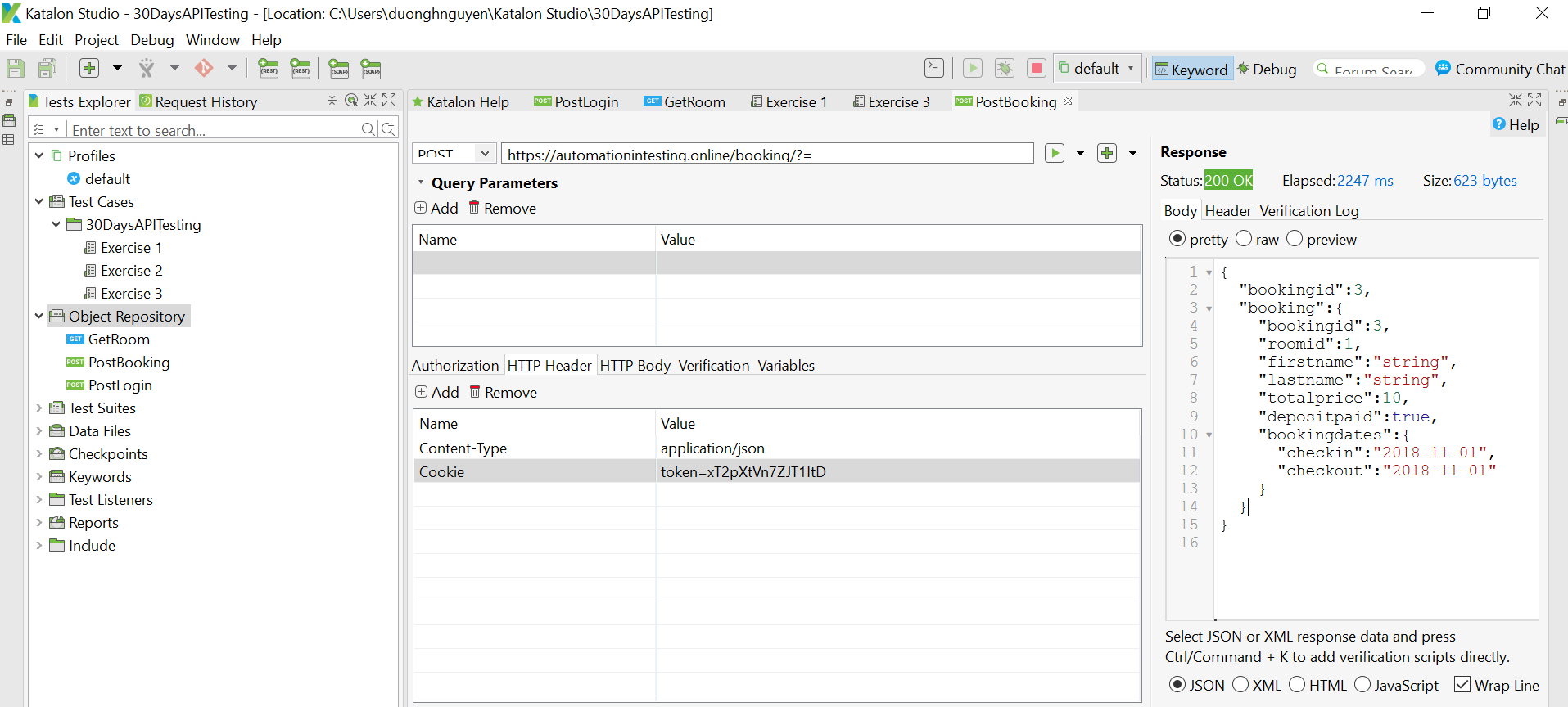Select the HTML format radio button
This screenshot has height=707, width=1568.
[x=1297, y=685]
